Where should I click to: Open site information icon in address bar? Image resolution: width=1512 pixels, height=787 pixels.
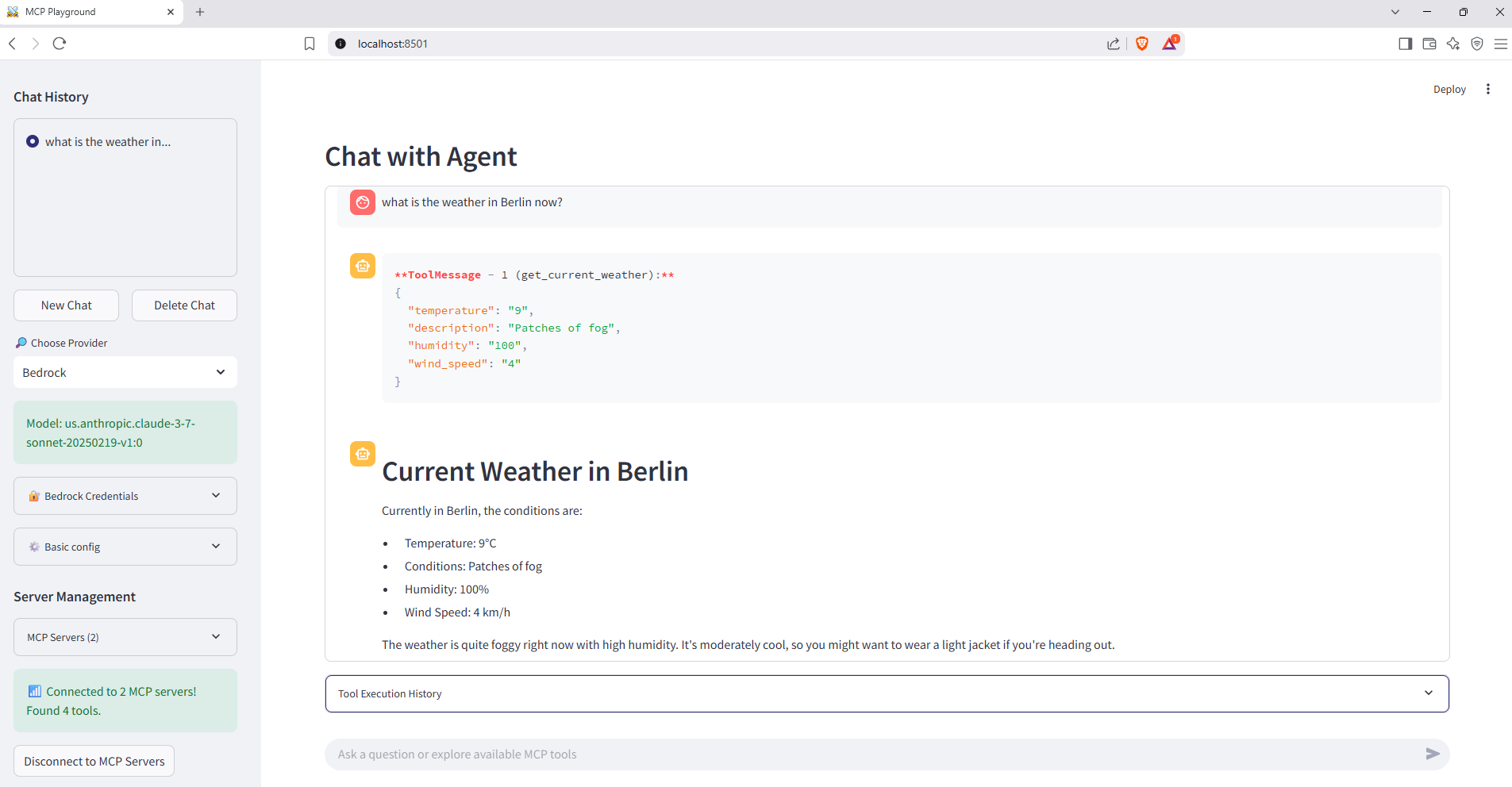[340, 44]
